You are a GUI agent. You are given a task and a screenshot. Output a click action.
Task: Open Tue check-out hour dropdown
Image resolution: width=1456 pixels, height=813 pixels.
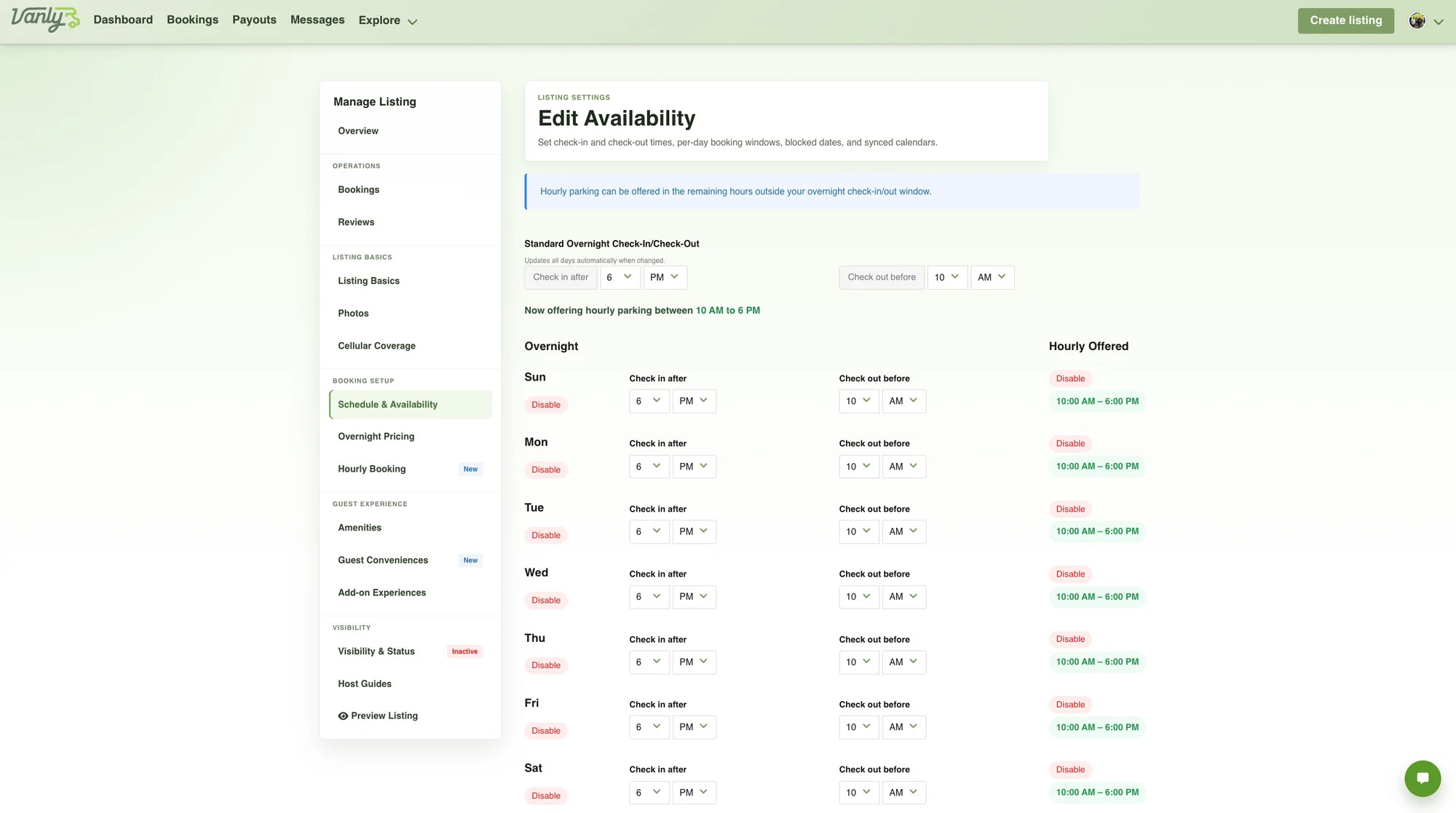tap(859, 532)
